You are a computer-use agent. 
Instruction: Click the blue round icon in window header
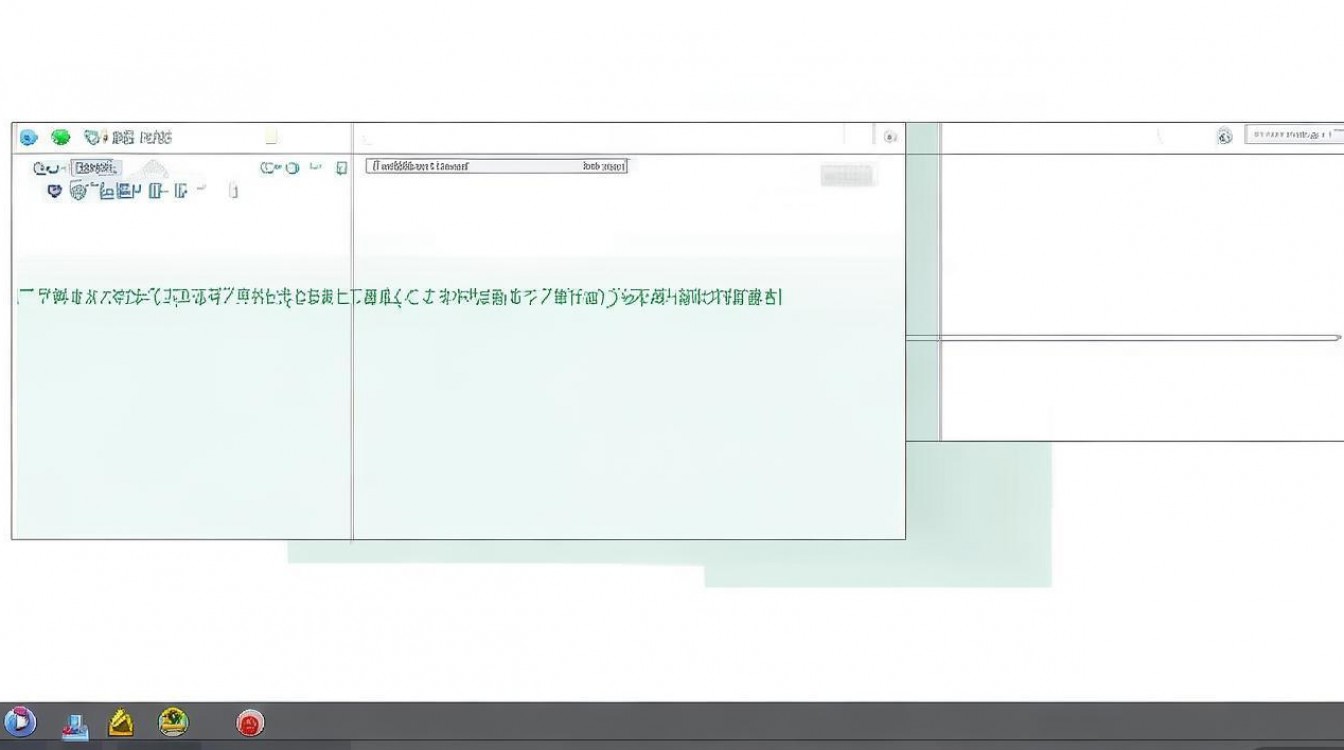click(x=29, y=137)
